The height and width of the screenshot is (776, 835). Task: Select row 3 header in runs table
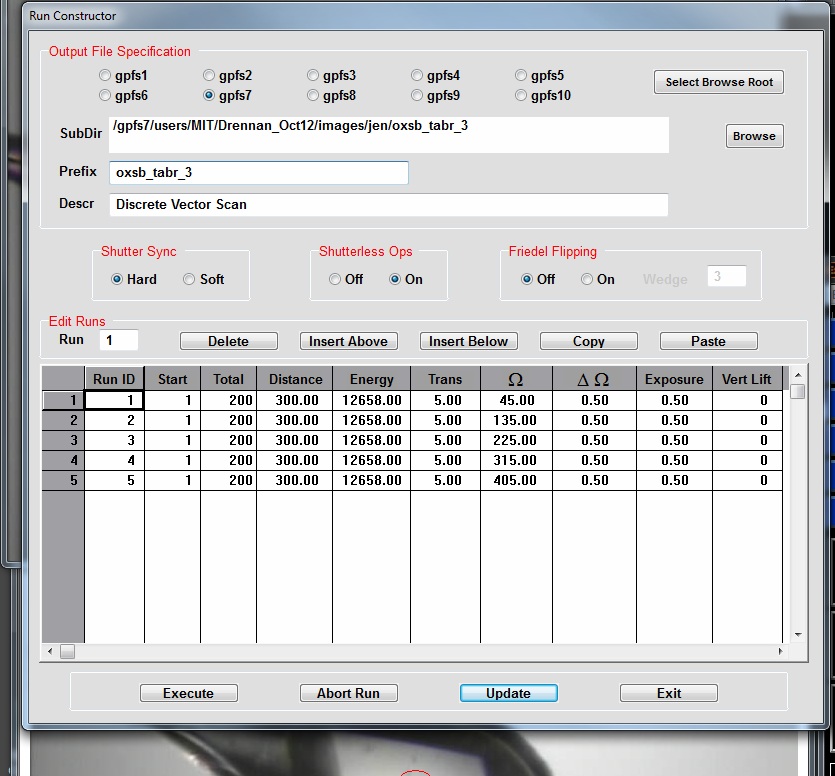point(62,440)
